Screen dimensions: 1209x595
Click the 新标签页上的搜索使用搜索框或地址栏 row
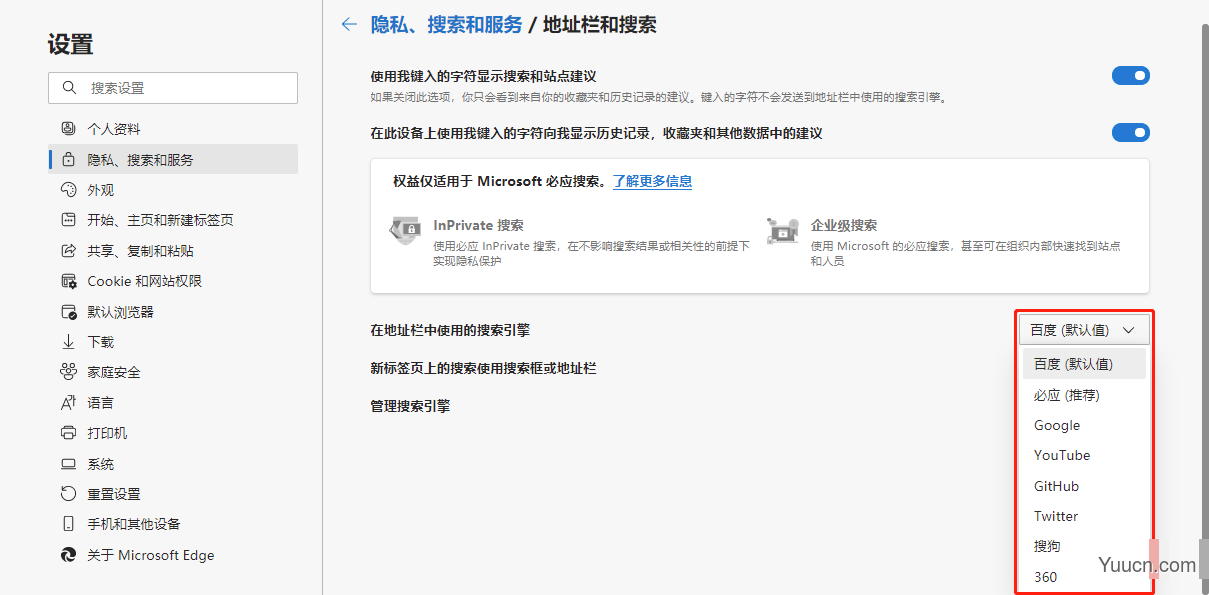click(x=483, y=368)
